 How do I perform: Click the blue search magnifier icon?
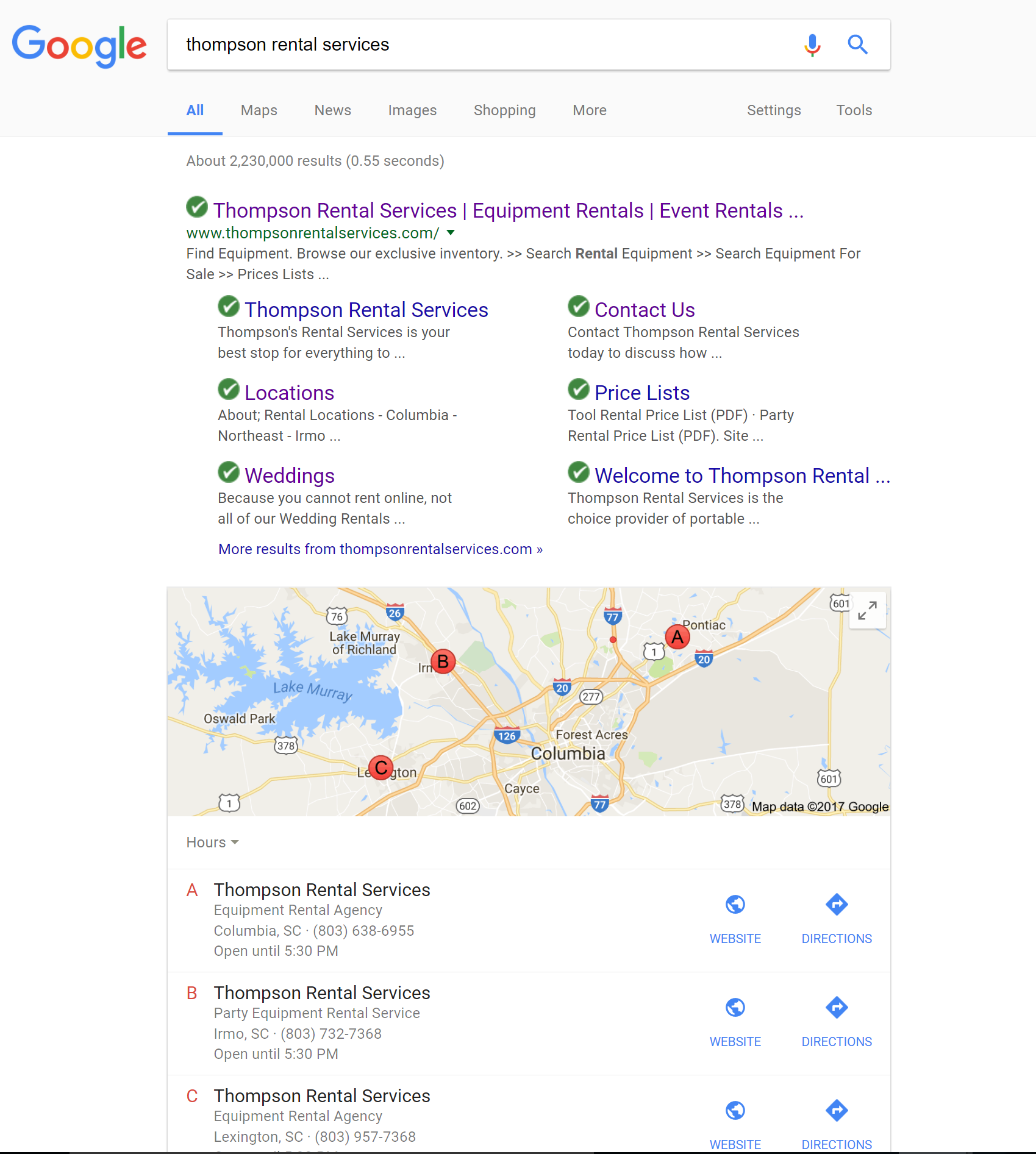858,45
